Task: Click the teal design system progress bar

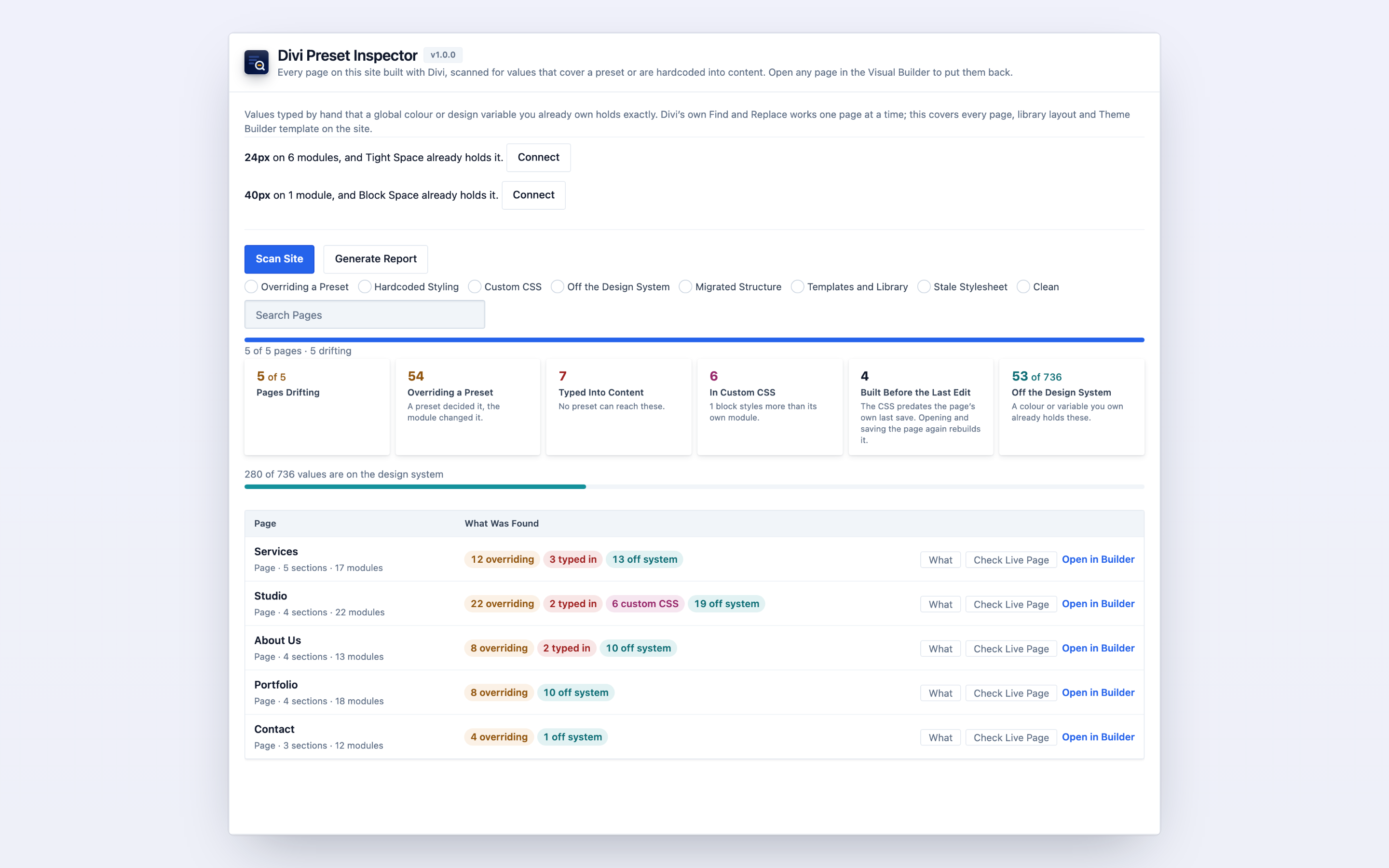Action: click(415, 487)
